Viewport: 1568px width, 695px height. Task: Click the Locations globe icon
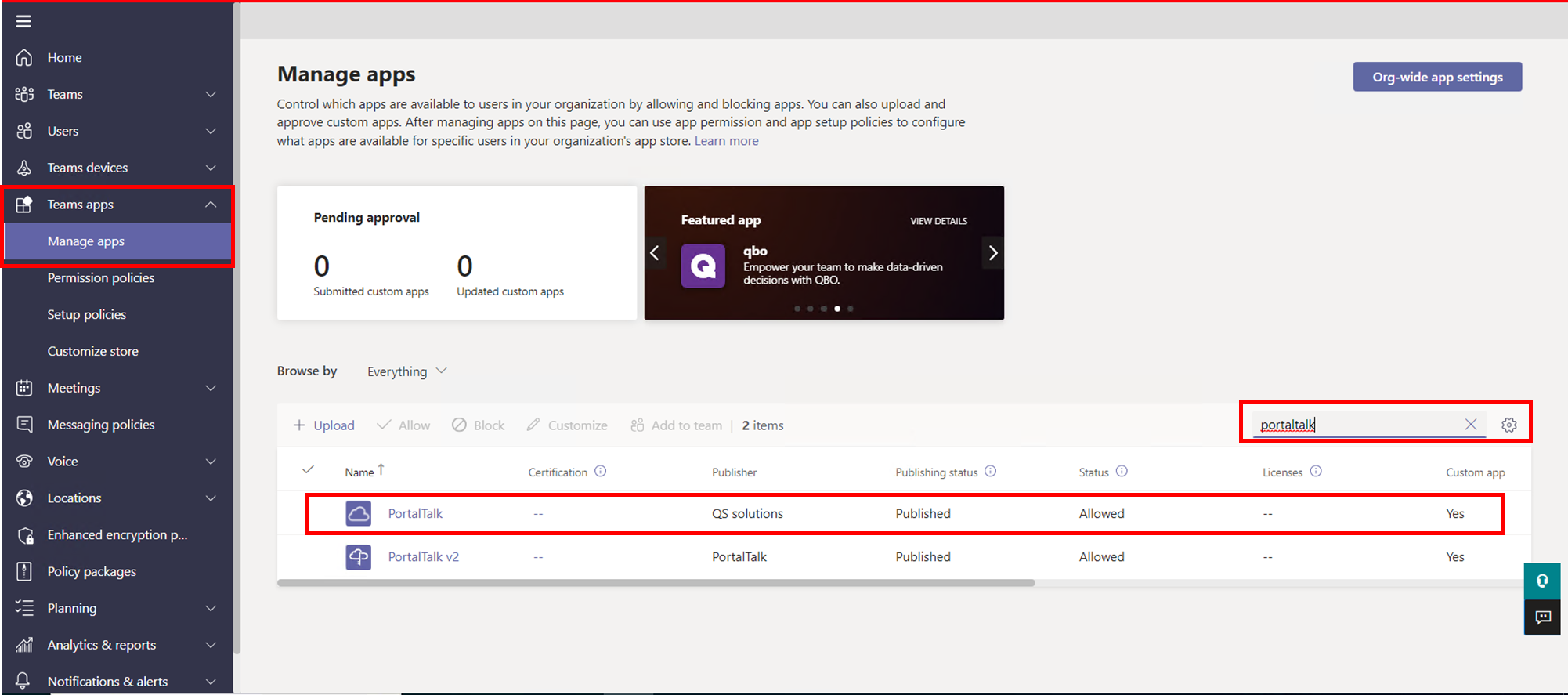tap(24, 498)
